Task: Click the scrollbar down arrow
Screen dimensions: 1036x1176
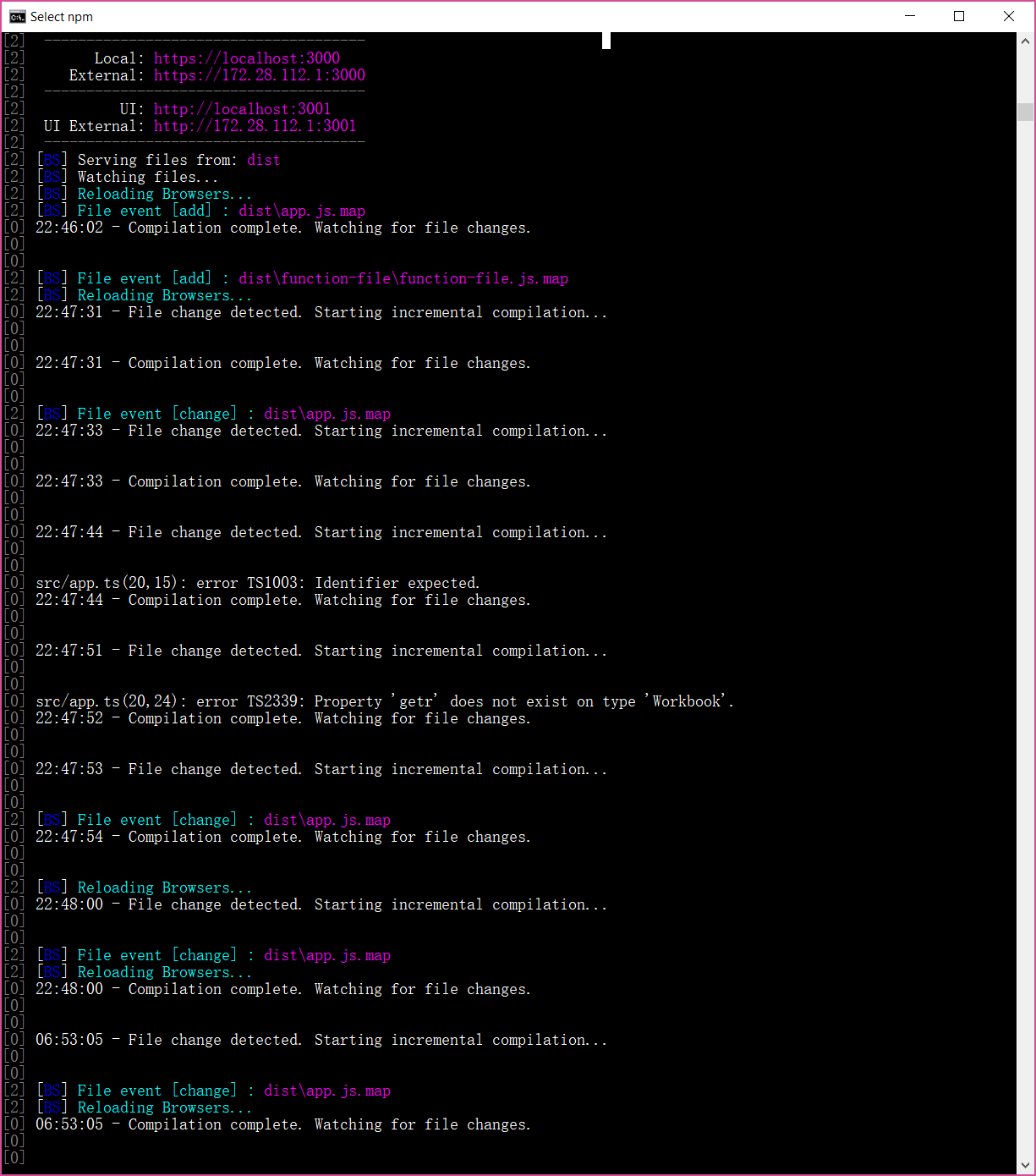Action: [1023, 1166]
